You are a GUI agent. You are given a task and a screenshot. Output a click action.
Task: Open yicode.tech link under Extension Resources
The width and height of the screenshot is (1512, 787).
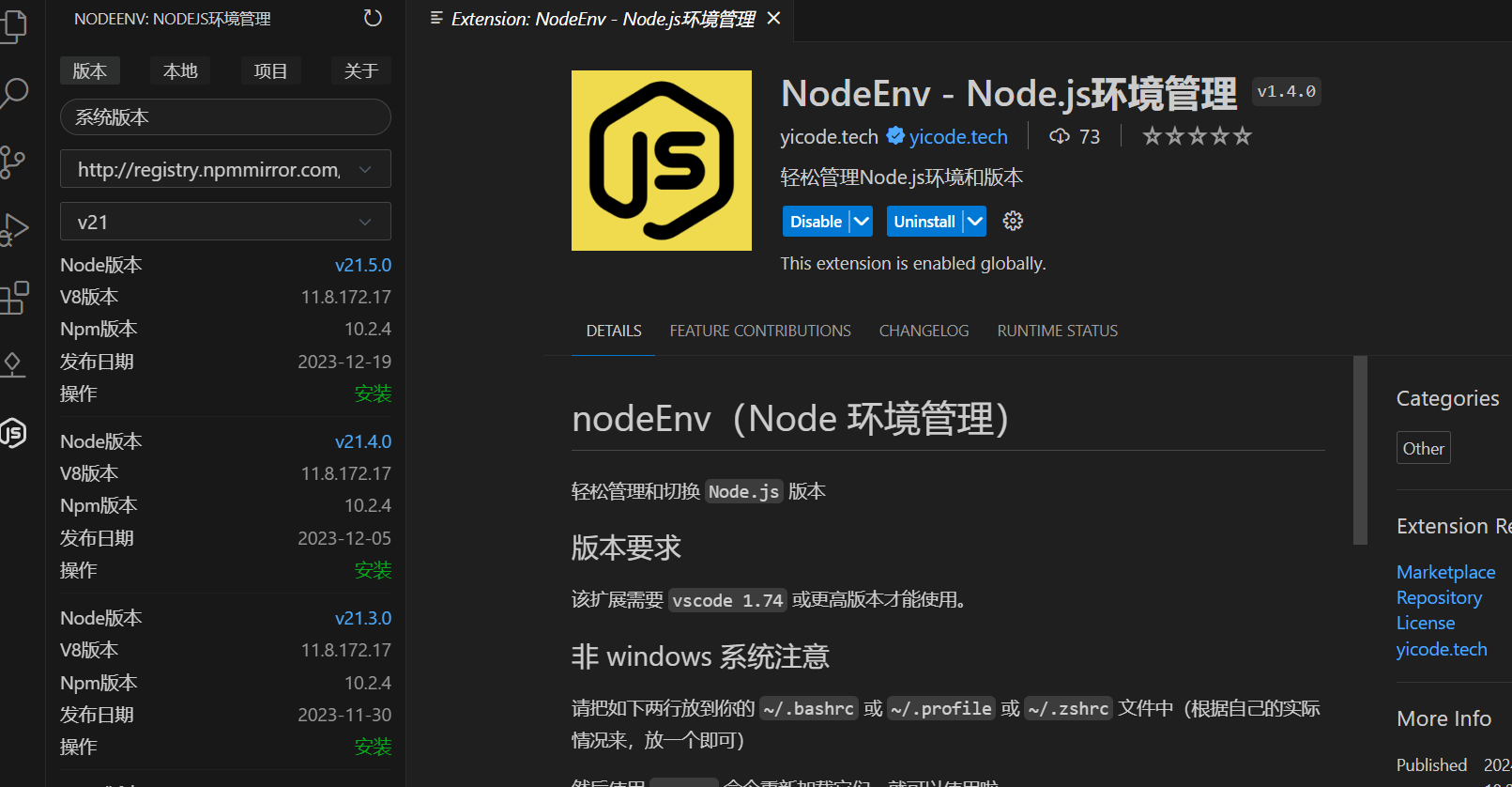1442,649
